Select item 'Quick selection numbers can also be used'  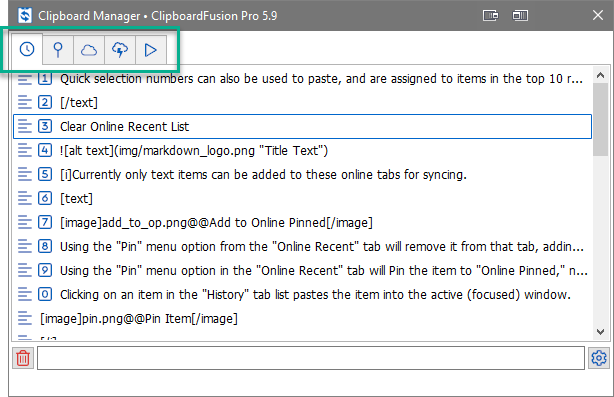click(302, 79)
